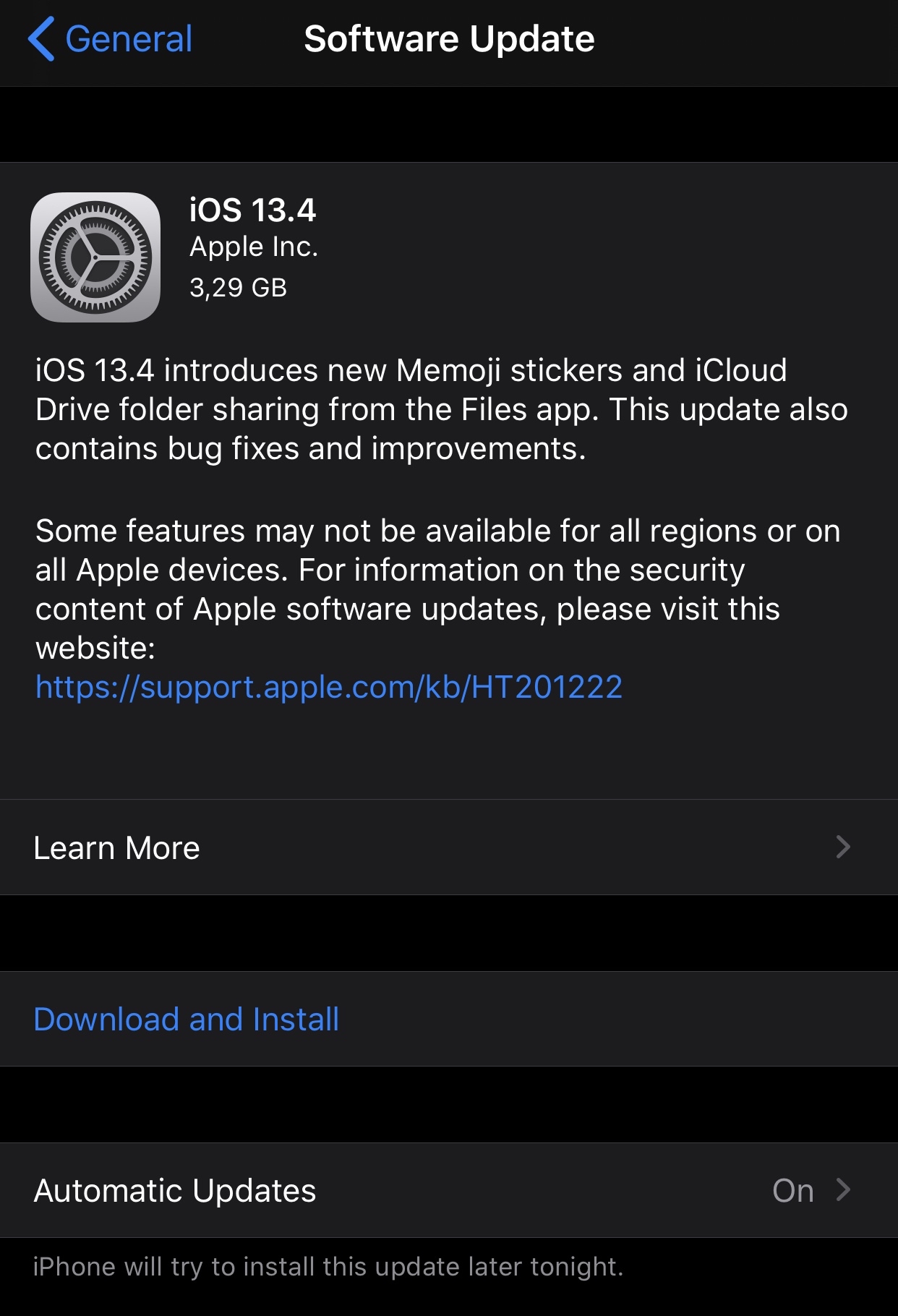Screen dimensions: 898x1316
Task: Open Automatic Updates settings row
Action: point(449,1190)
